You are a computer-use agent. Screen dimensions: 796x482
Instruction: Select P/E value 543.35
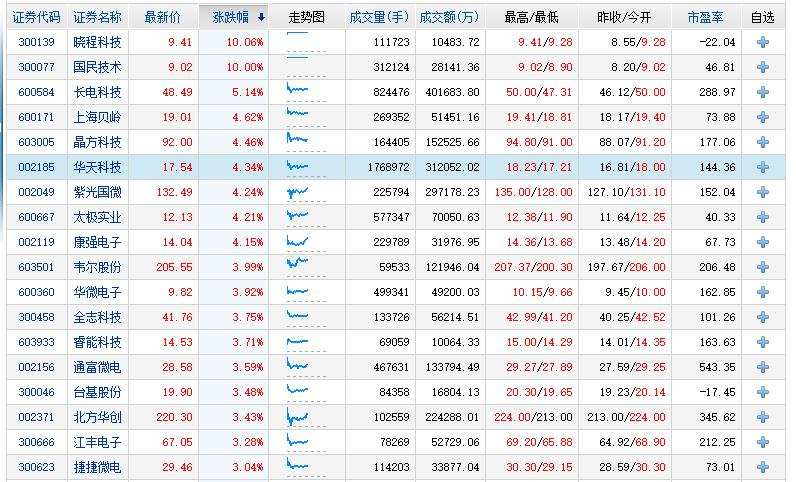pyautogui.click(x=717, y=367)
